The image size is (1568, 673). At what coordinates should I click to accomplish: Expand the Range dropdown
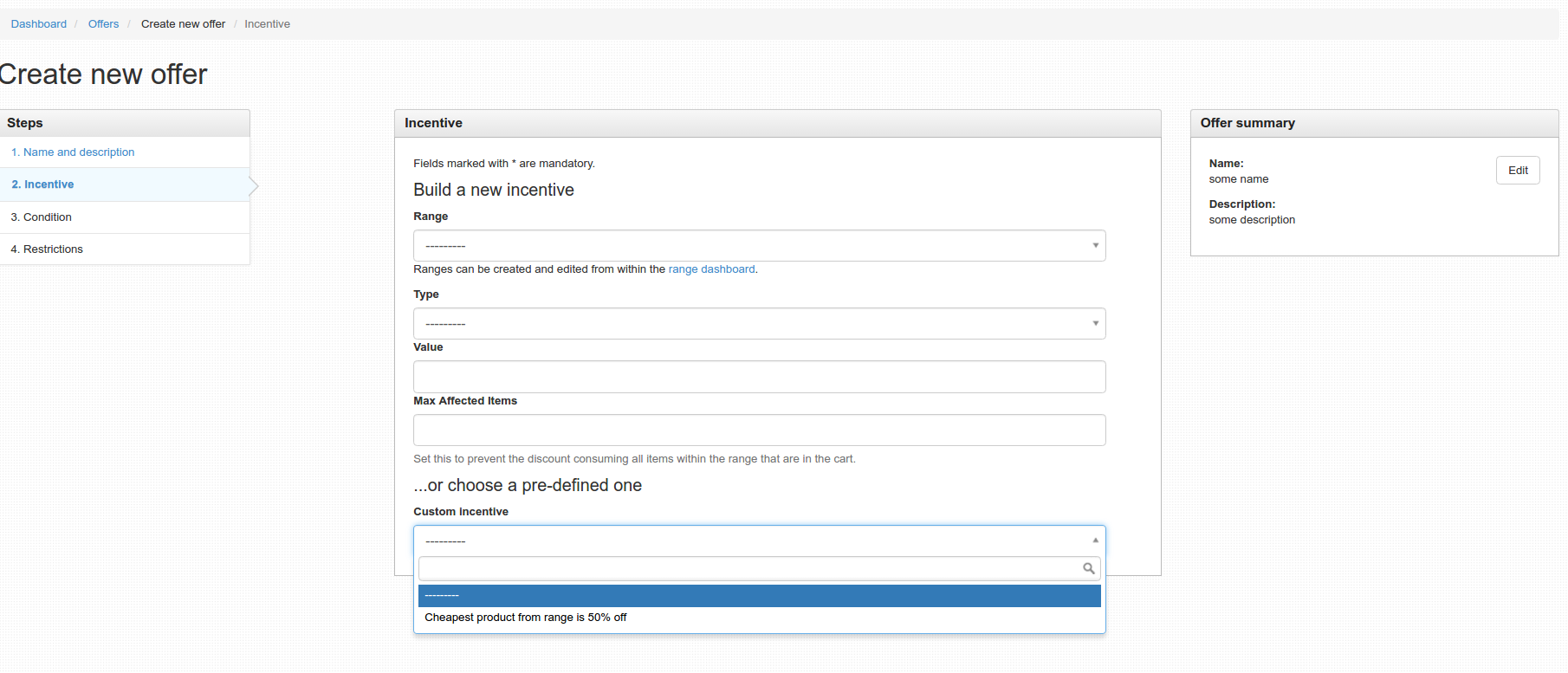coord(758,246)
